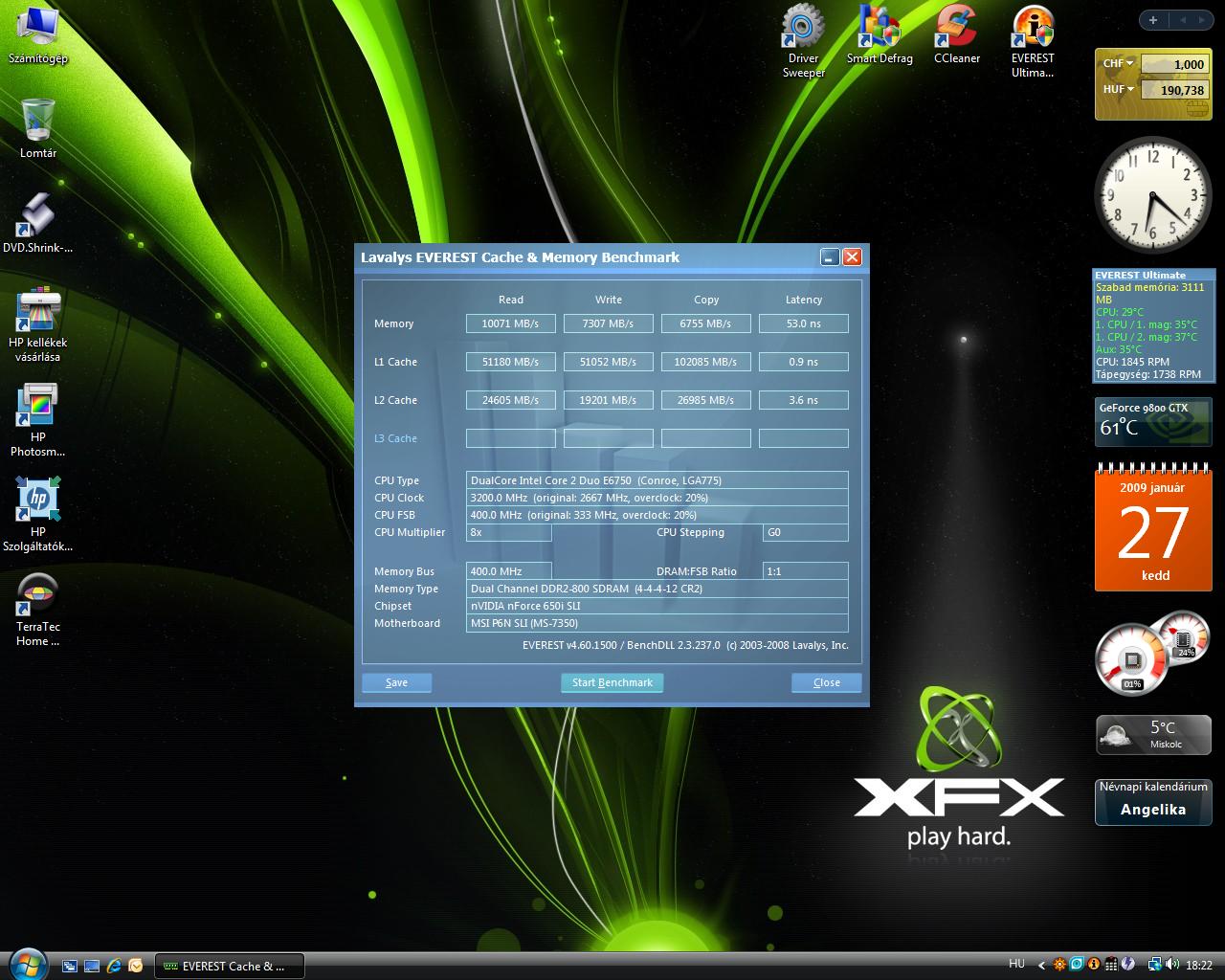
Task: Open the CHF currency dropdown
Action: click(1118, 64)
